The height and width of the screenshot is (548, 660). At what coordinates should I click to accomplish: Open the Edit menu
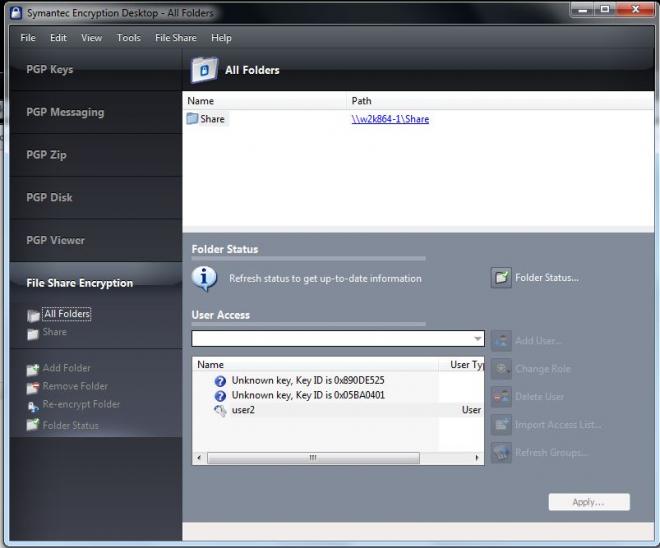click(58, 38)
